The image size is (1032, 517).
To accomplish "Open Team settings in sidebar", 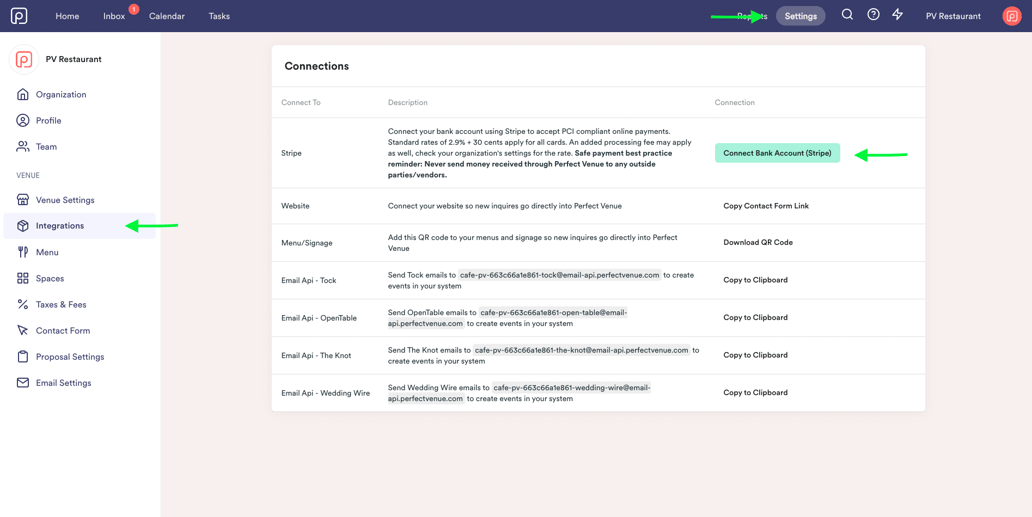I will 46,147.
